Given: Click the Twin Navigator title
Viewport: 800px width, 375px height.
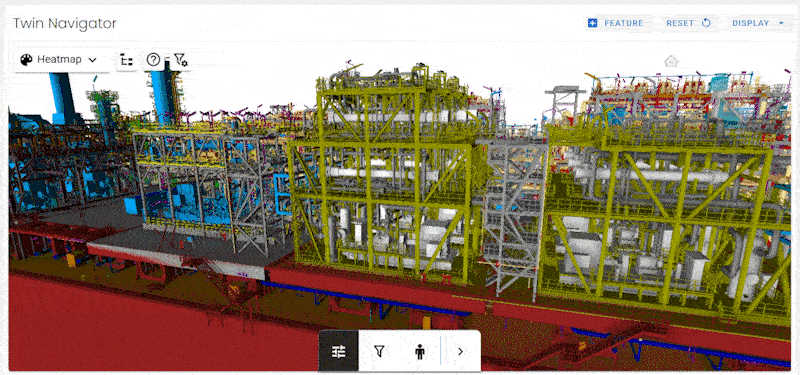Looking at the screenshot, I should click(x=65, y=23).
